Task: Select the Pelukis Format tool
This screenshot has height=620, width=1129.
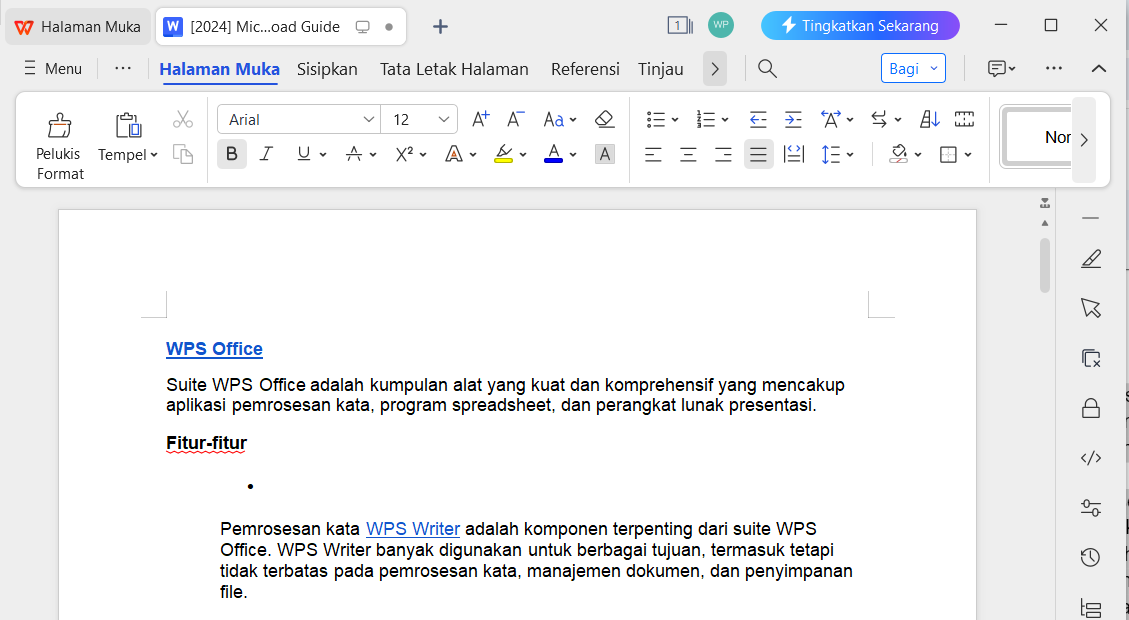Action: coord(58,140)
